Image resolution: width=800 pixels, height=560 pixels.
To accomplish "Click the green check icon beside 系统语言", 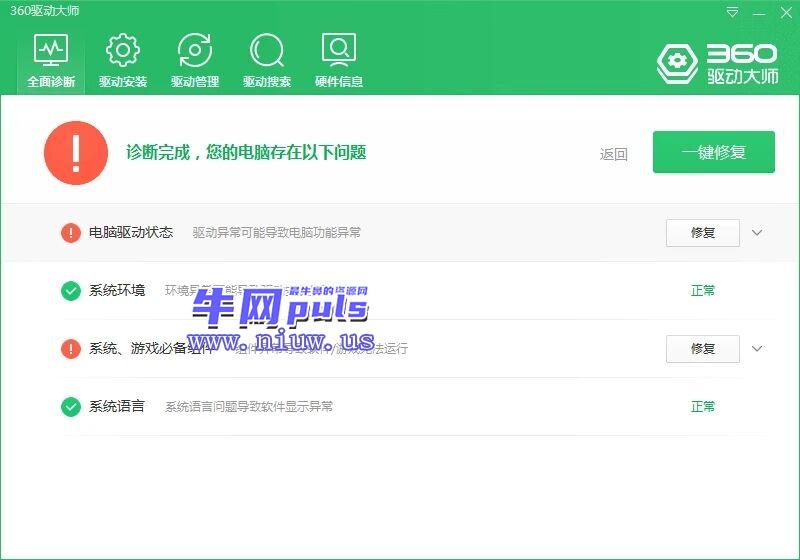I will point(71,407).
